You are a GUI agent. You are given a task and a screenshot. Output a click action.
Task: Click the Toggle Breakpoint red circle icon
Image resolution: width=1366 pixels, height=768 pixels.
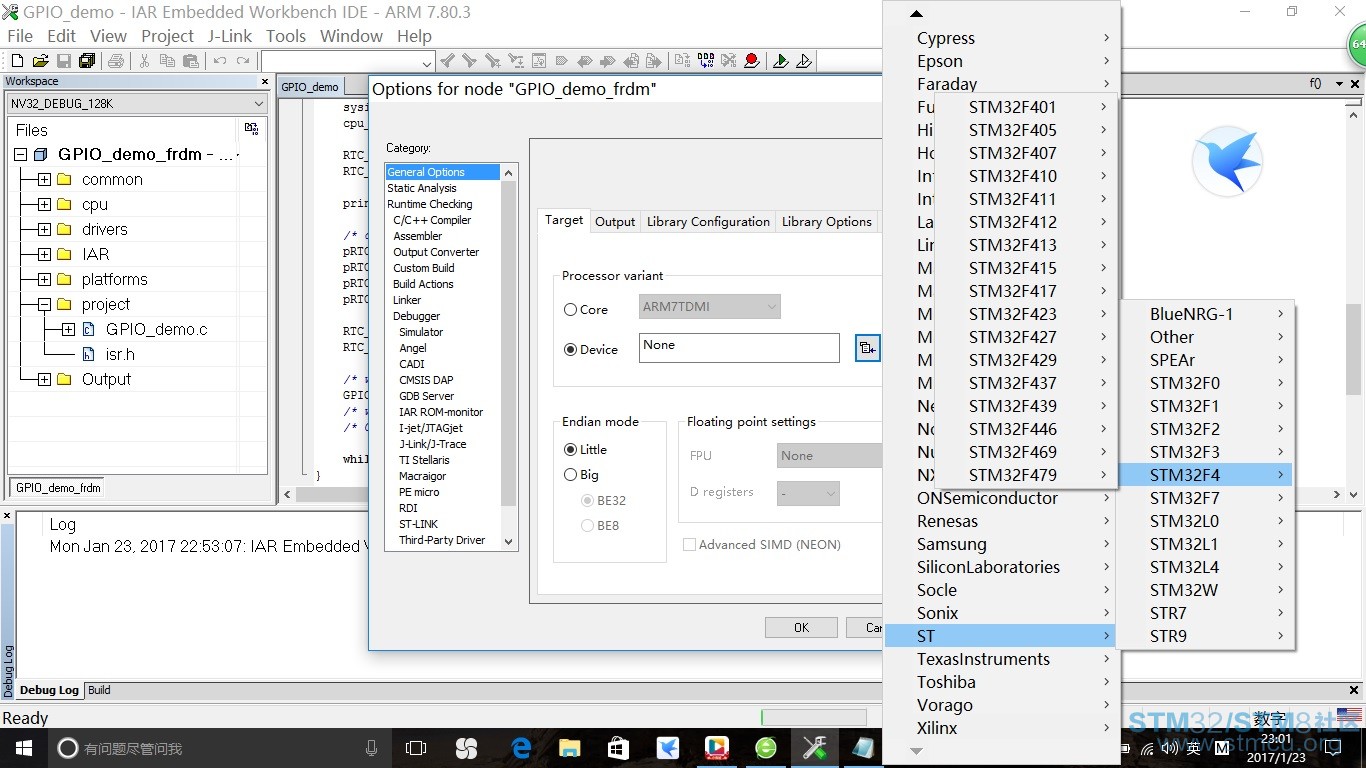752,61
